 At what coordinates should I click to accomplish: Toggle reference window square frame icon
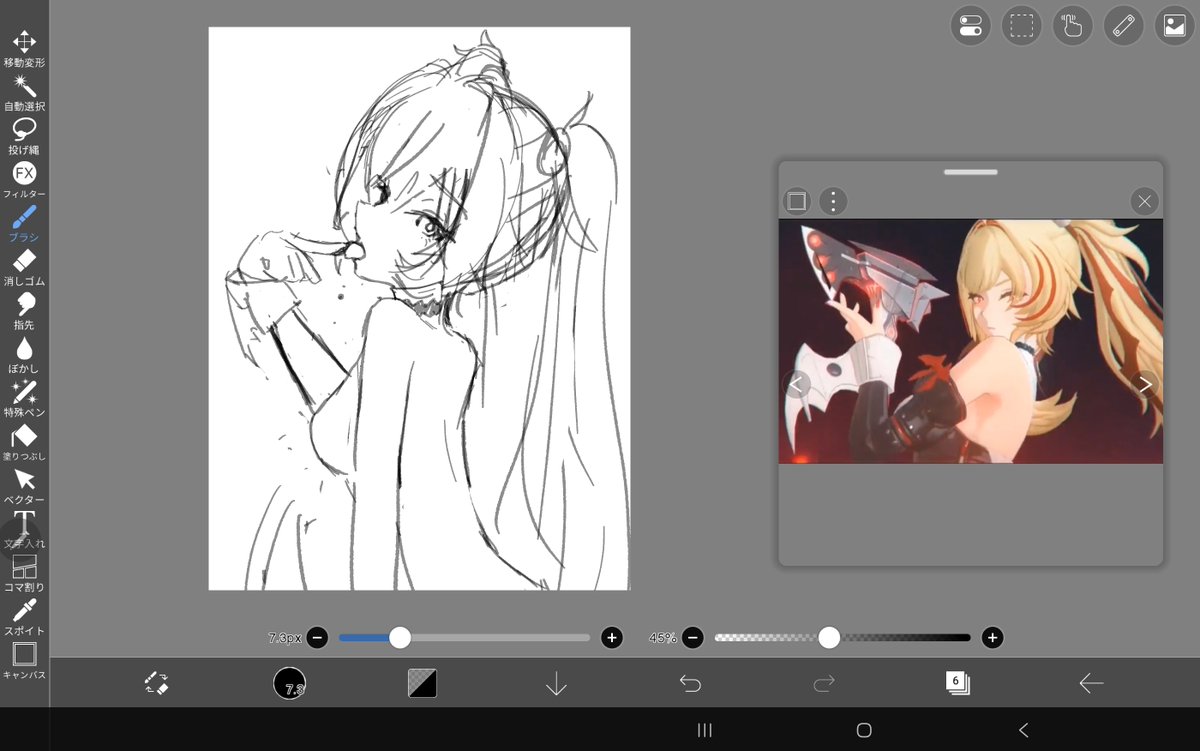796,201
